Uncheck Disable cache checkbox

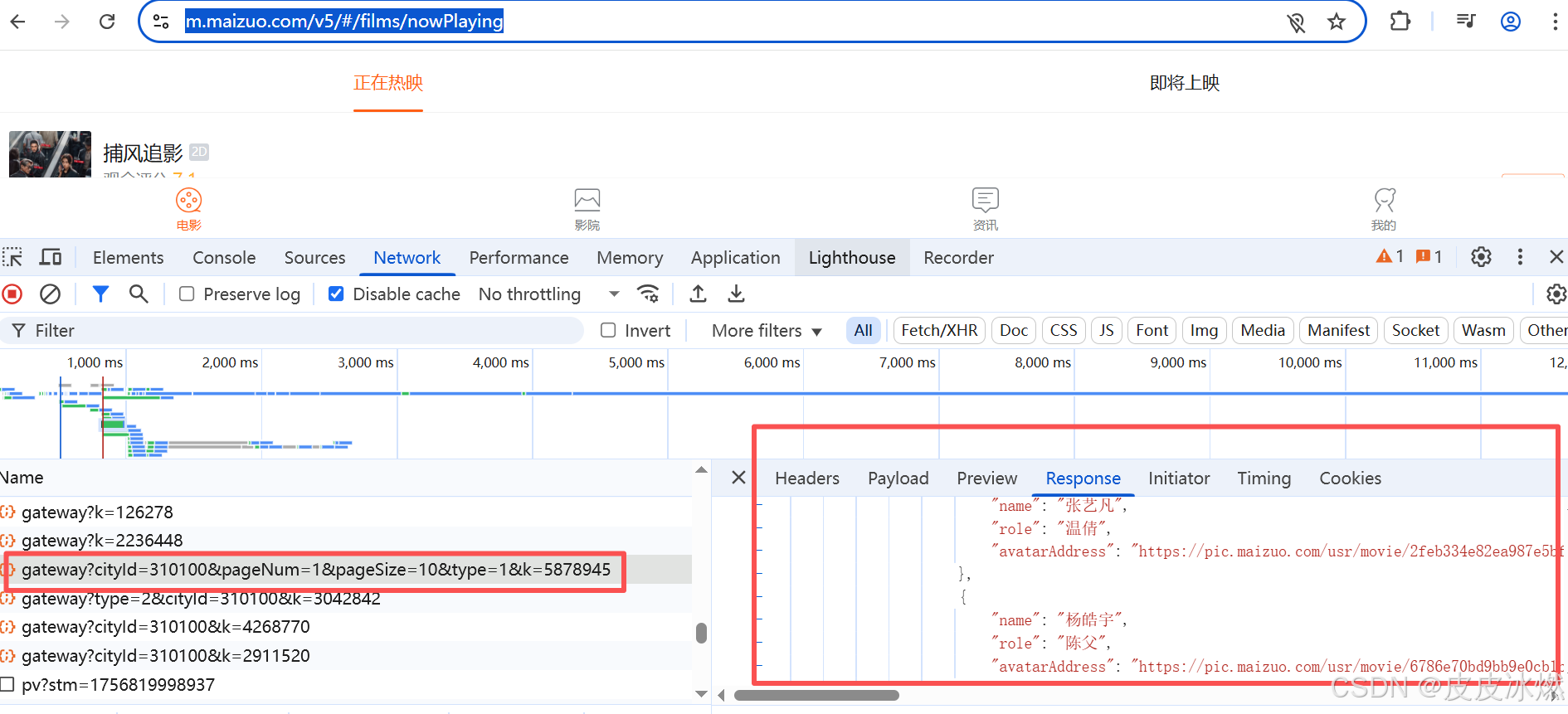pyautogui.click(x=336, y=294)
